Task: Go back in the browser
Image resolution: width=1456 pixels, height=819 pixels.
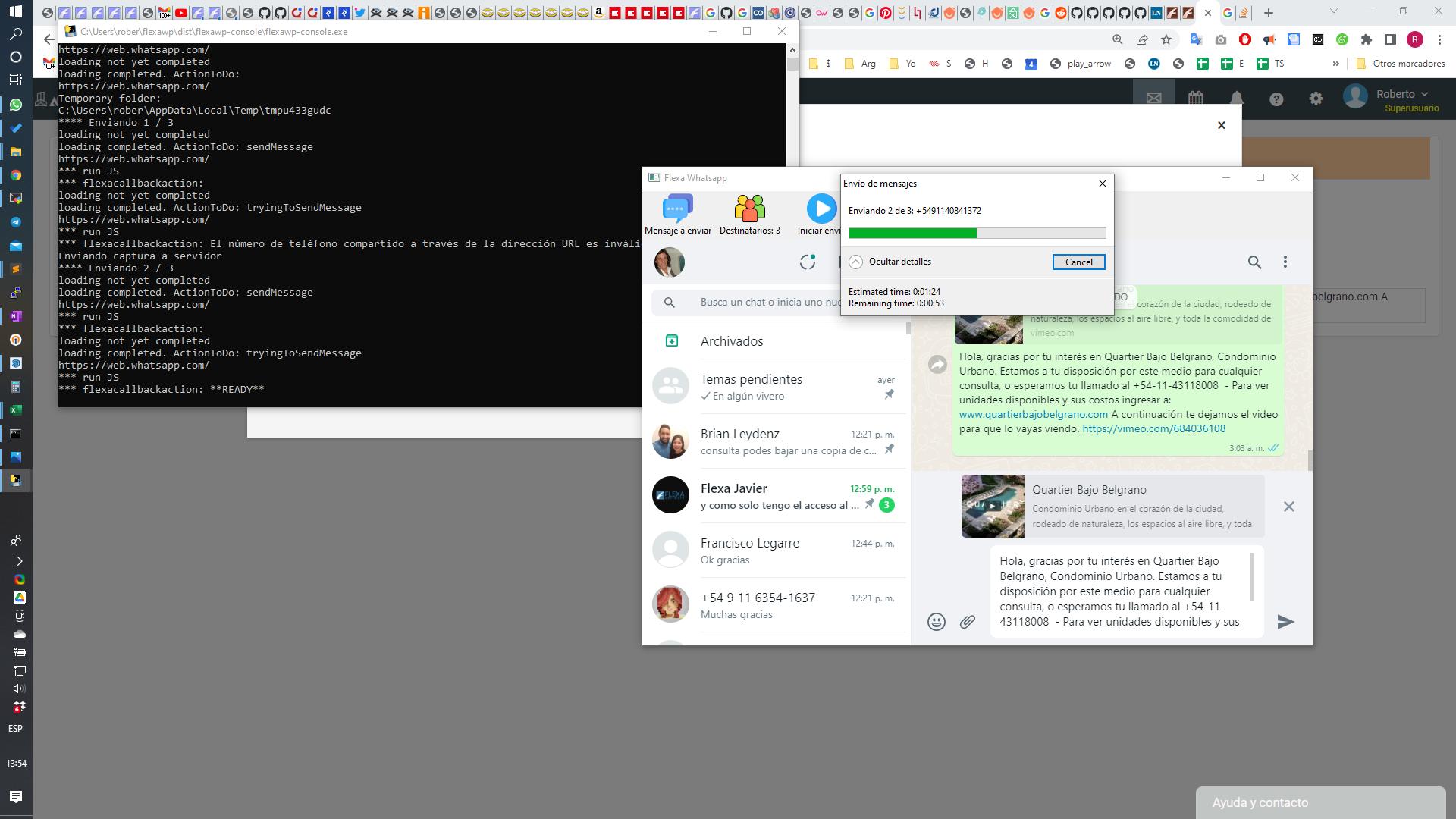Action: [x=49, y=39]
